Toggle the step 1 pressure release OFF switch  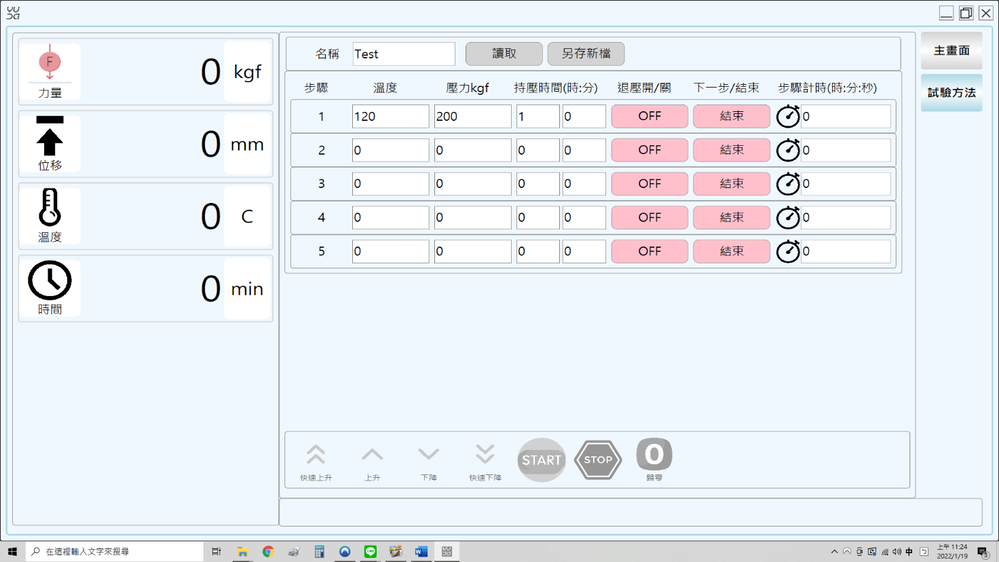pyautogui.click(x=649, y=116)
